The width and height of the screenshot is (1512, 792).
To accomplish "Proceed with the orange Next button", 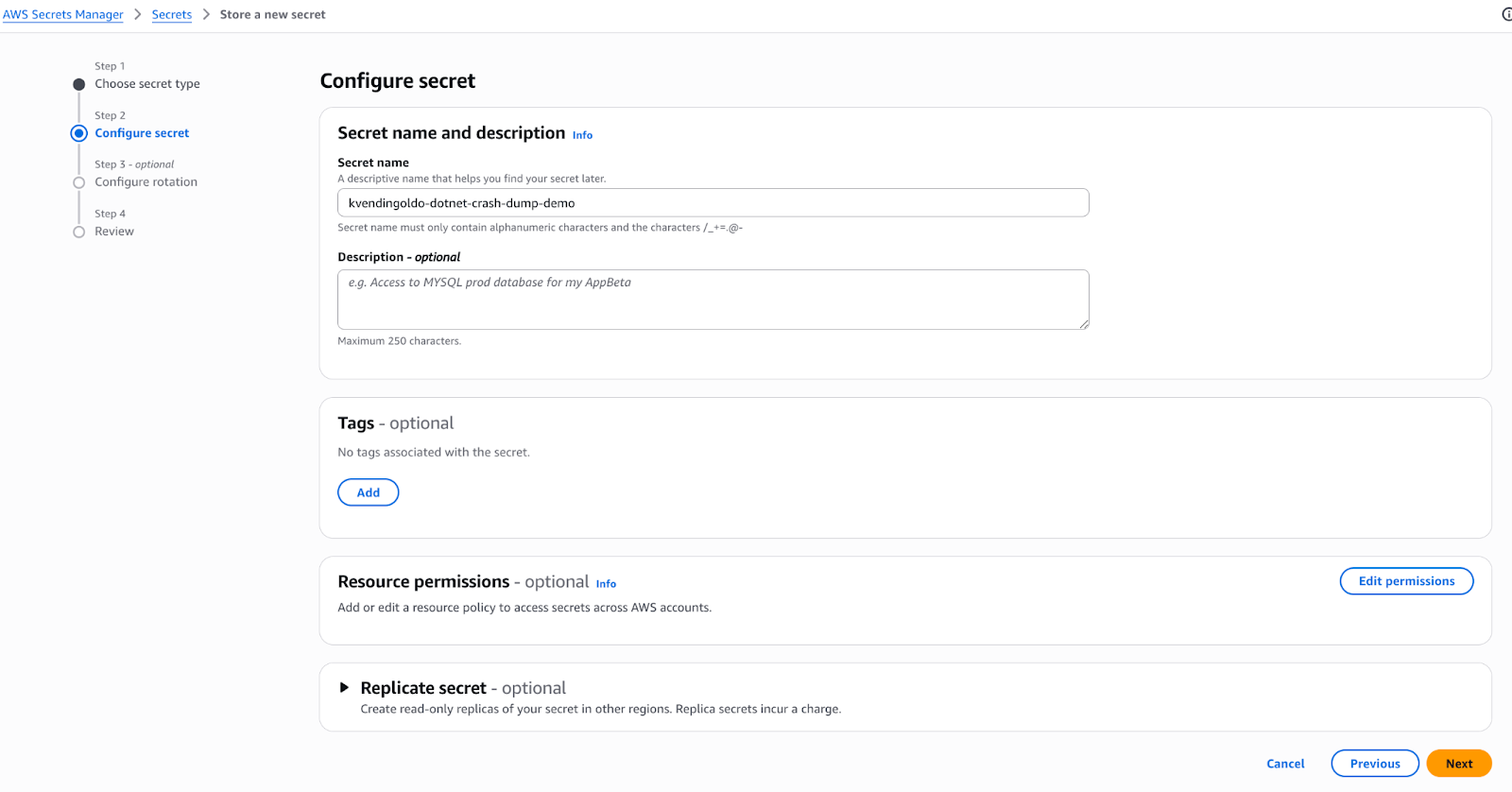I will pyautogui.click(x=1458, y=764).
